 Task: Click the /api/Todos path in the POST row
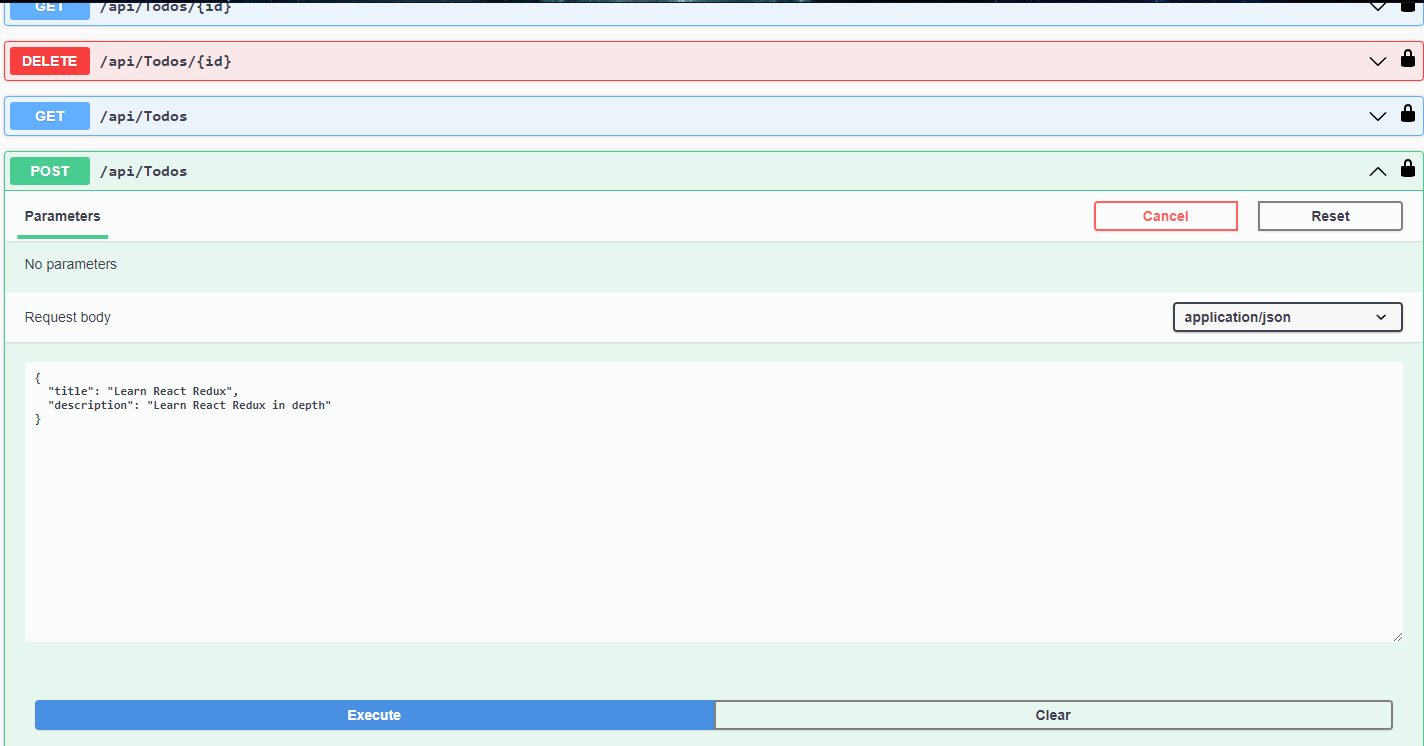click(144, 171)
